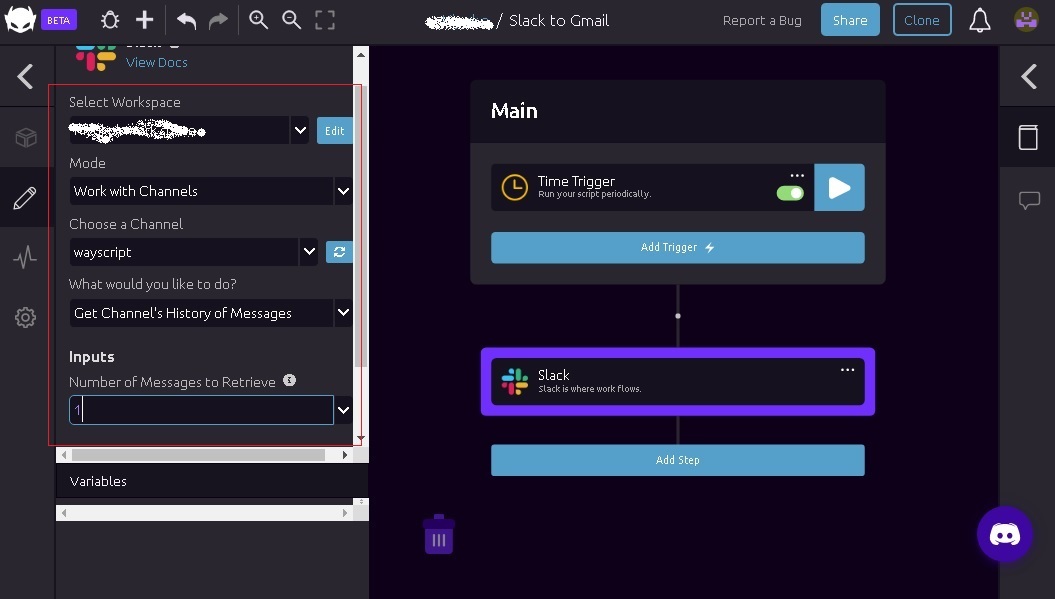Refresh the channel list
This screenshot has width=1055, height=599.
pos(339,252)
